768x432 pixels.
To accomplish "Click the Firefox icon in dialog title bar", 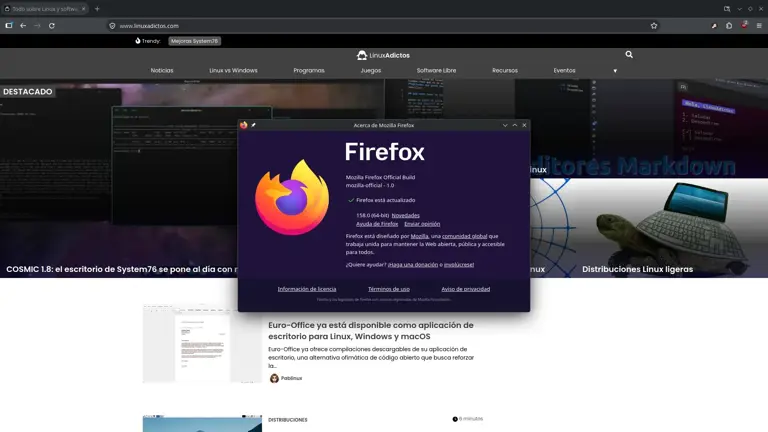I will click(x=243, y=125).
